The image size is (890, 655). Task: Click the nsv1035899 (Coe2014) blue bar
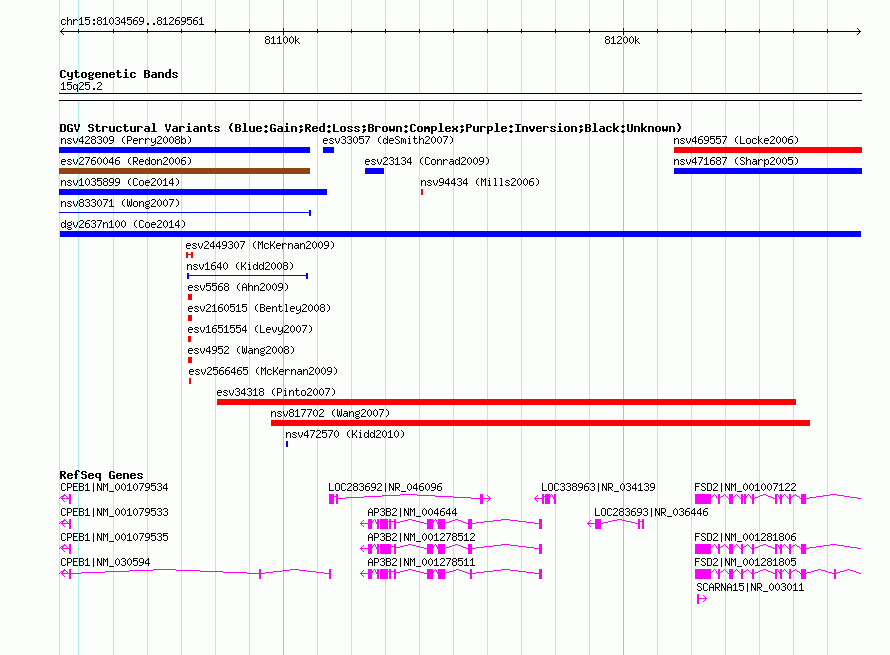pyautogui.click(x=193, y=192)
